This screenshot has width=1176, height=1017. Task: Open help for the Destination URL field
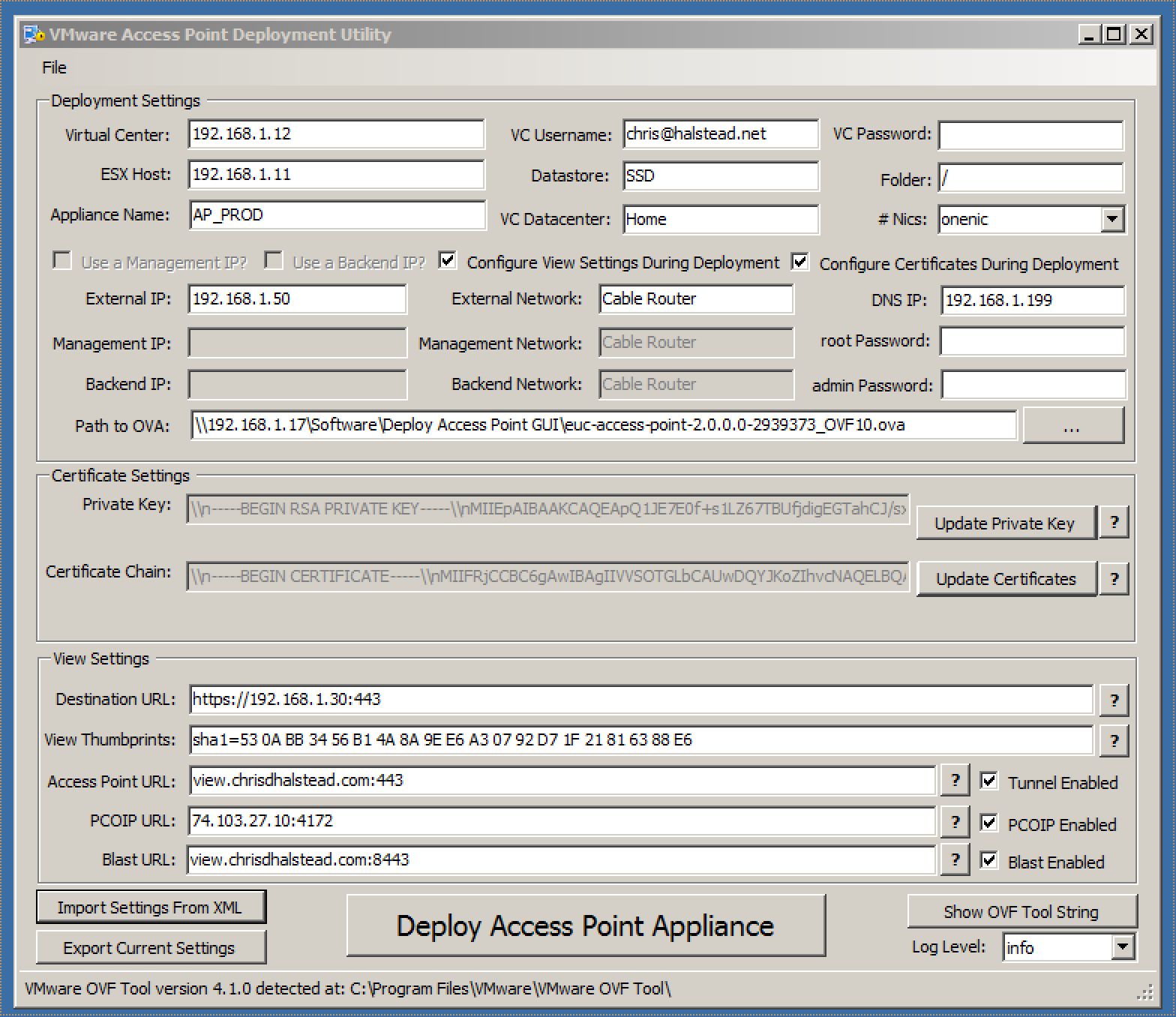tap(1114, 700)
